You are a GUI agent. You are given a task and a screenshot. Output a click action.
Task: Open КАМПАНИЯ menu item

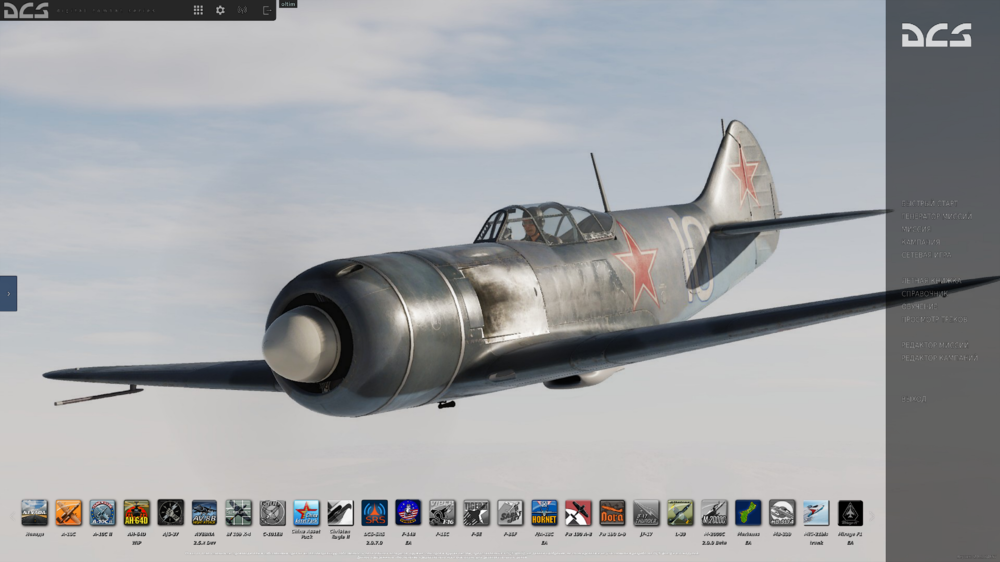(x=920, y=242)
